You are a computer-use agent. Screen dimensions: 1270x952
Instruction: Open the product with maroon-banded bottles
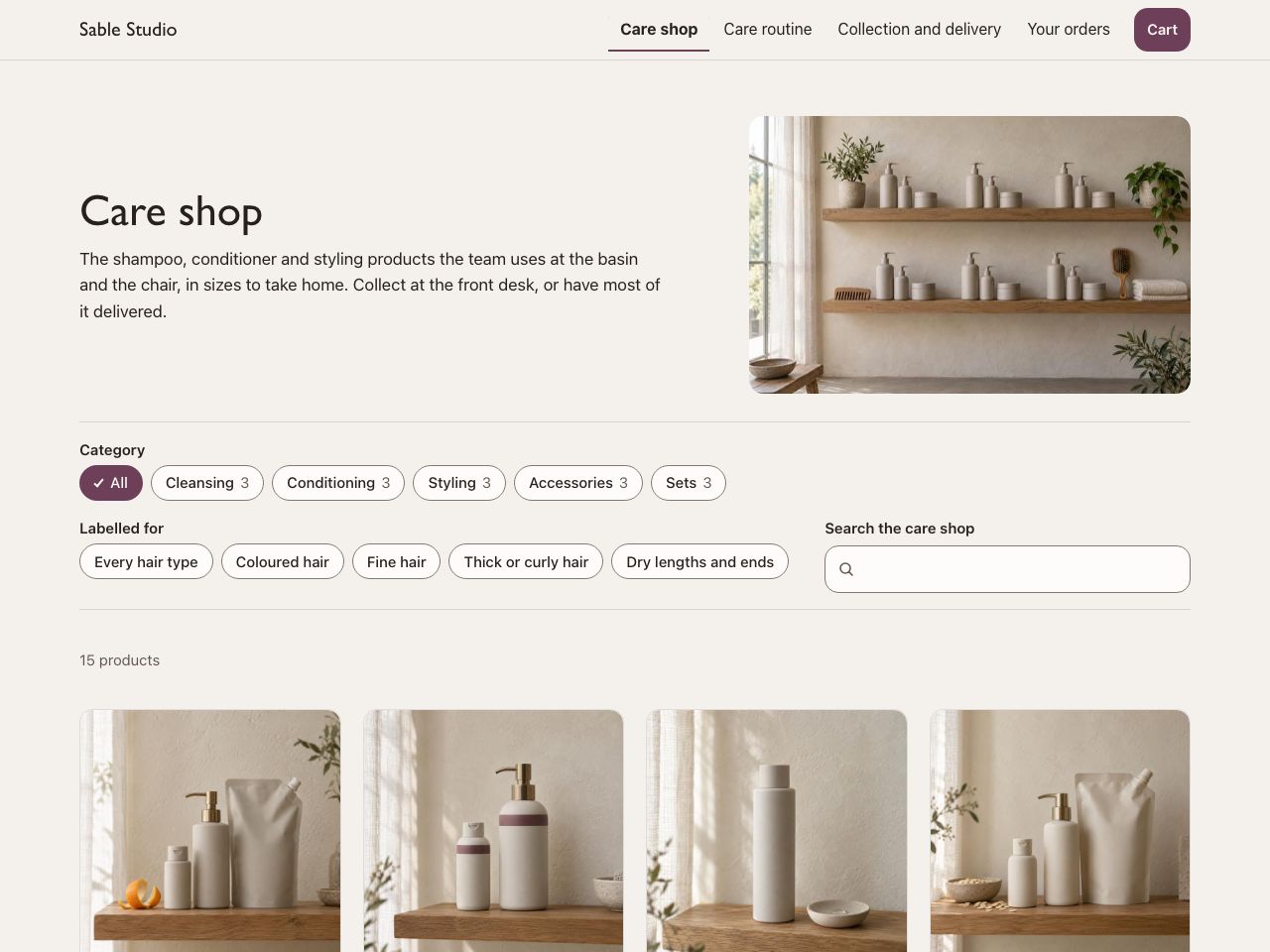point(493,831)
